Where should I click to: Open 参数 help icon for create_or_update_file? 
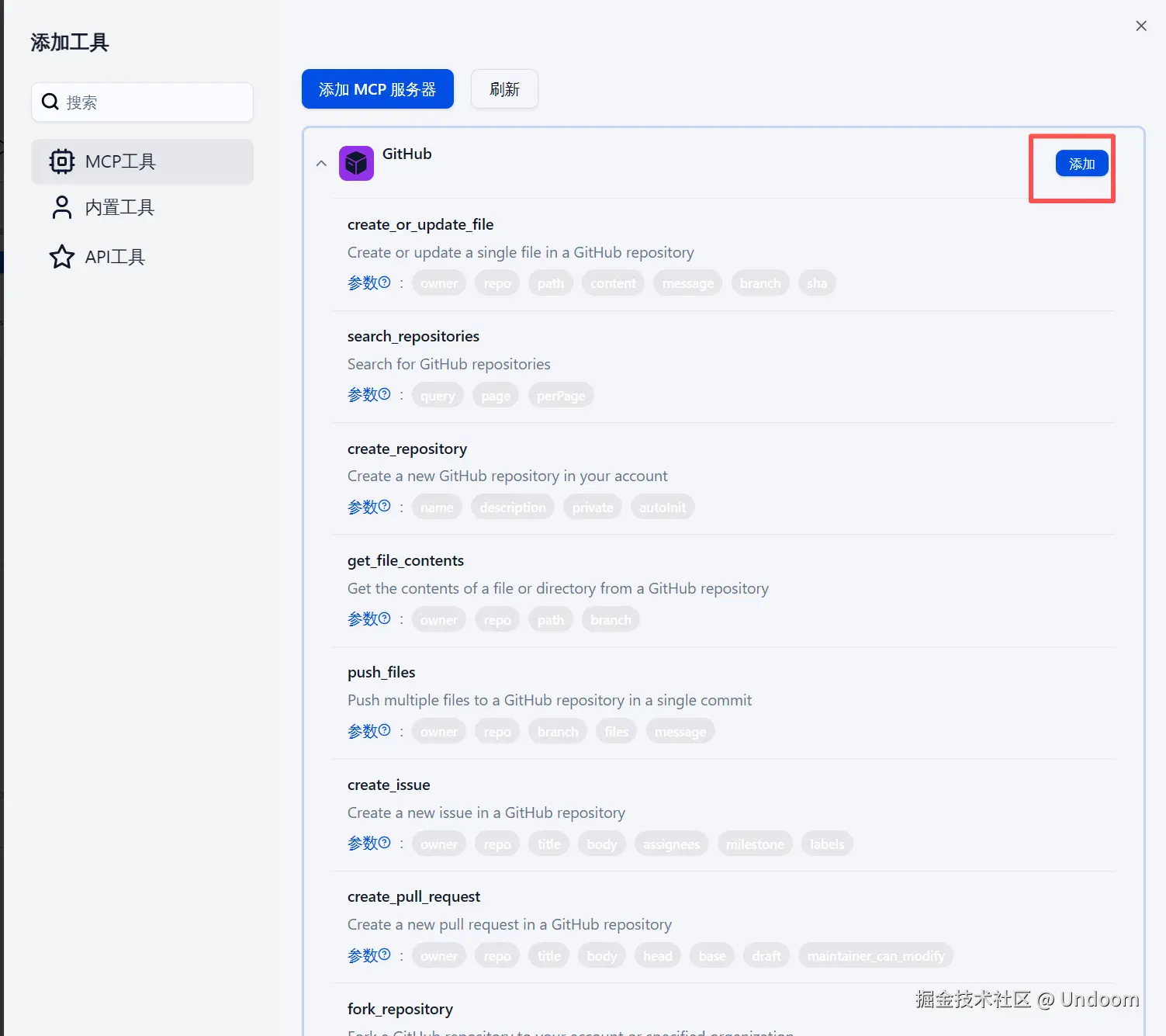(x=385, y=282)
